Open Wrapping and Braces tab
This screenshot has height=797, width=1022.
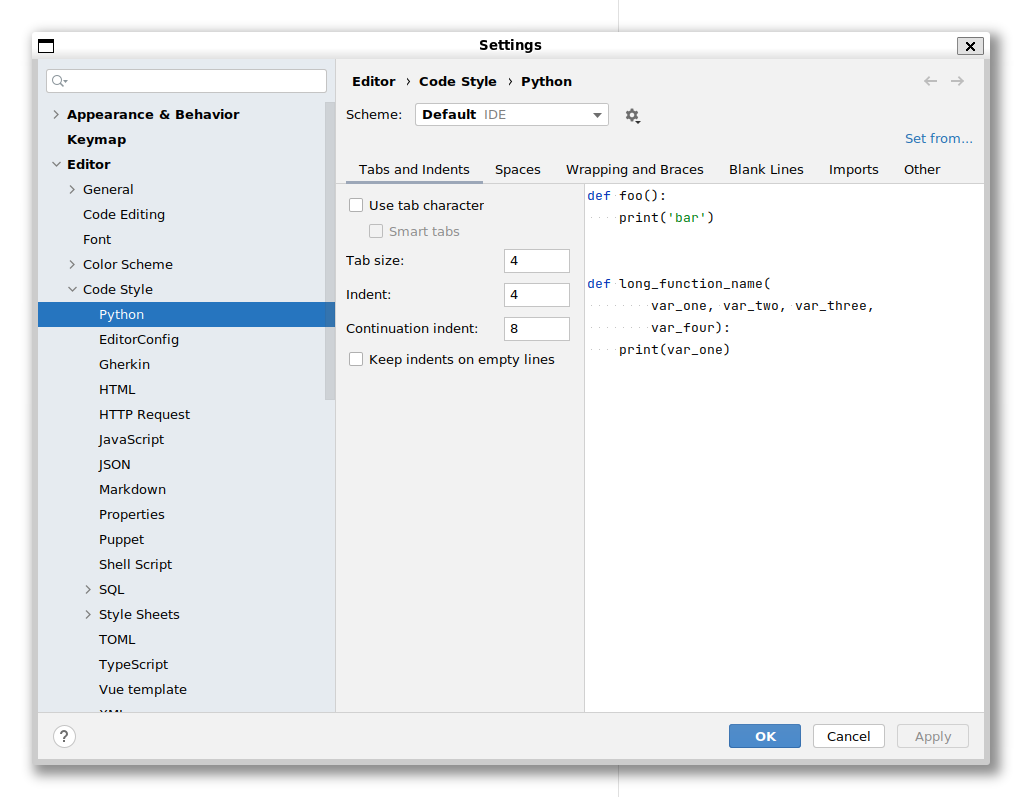click(635, 169)
